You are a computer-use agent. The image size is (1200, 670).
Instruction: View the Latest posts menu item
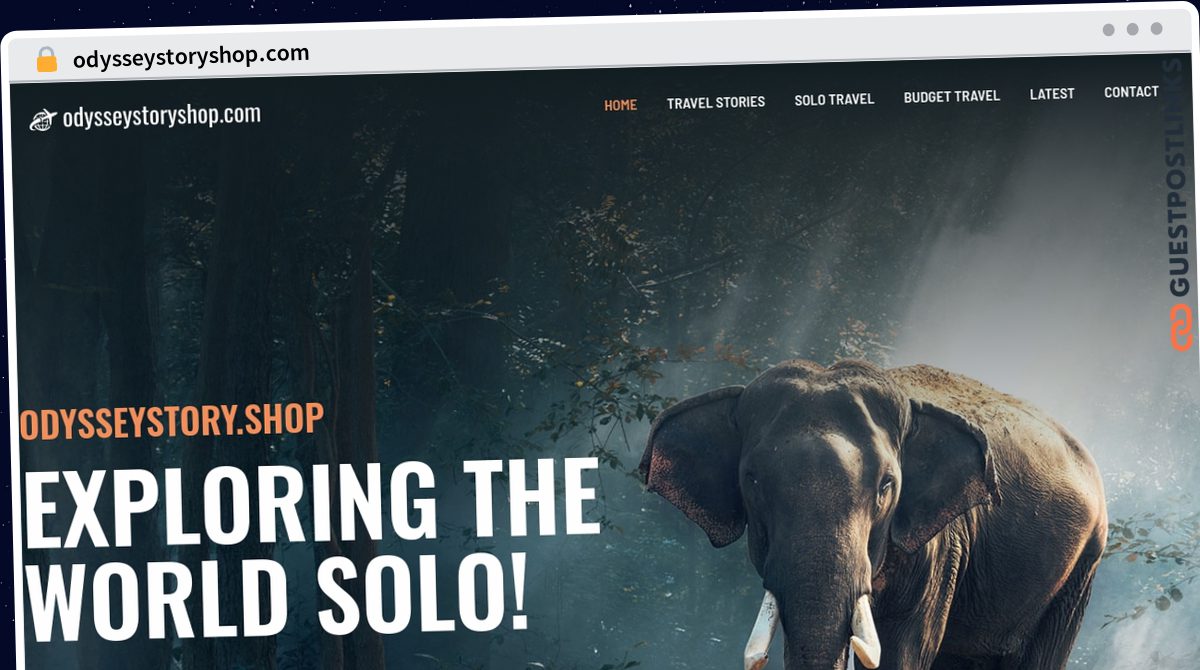click(x=1052, y=94)
